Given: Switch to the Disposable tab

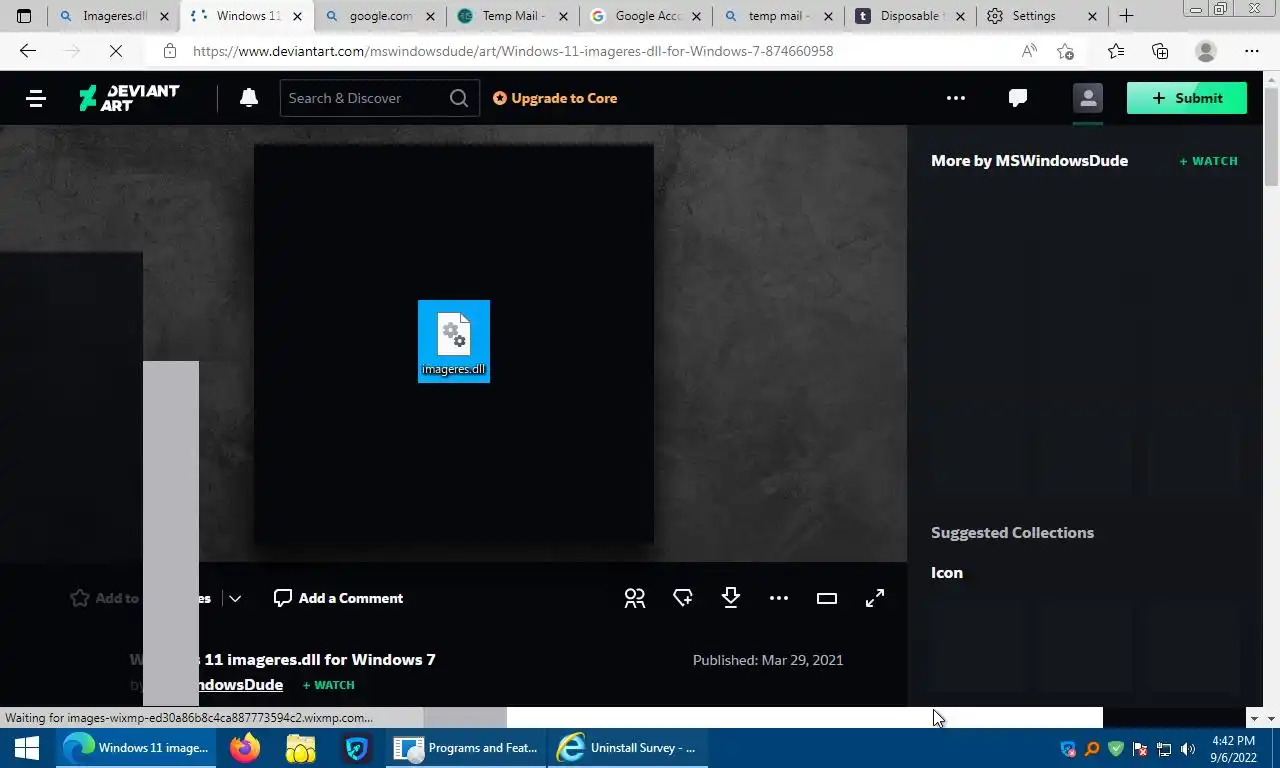Looking at the screenshot, I should point(909,16).
